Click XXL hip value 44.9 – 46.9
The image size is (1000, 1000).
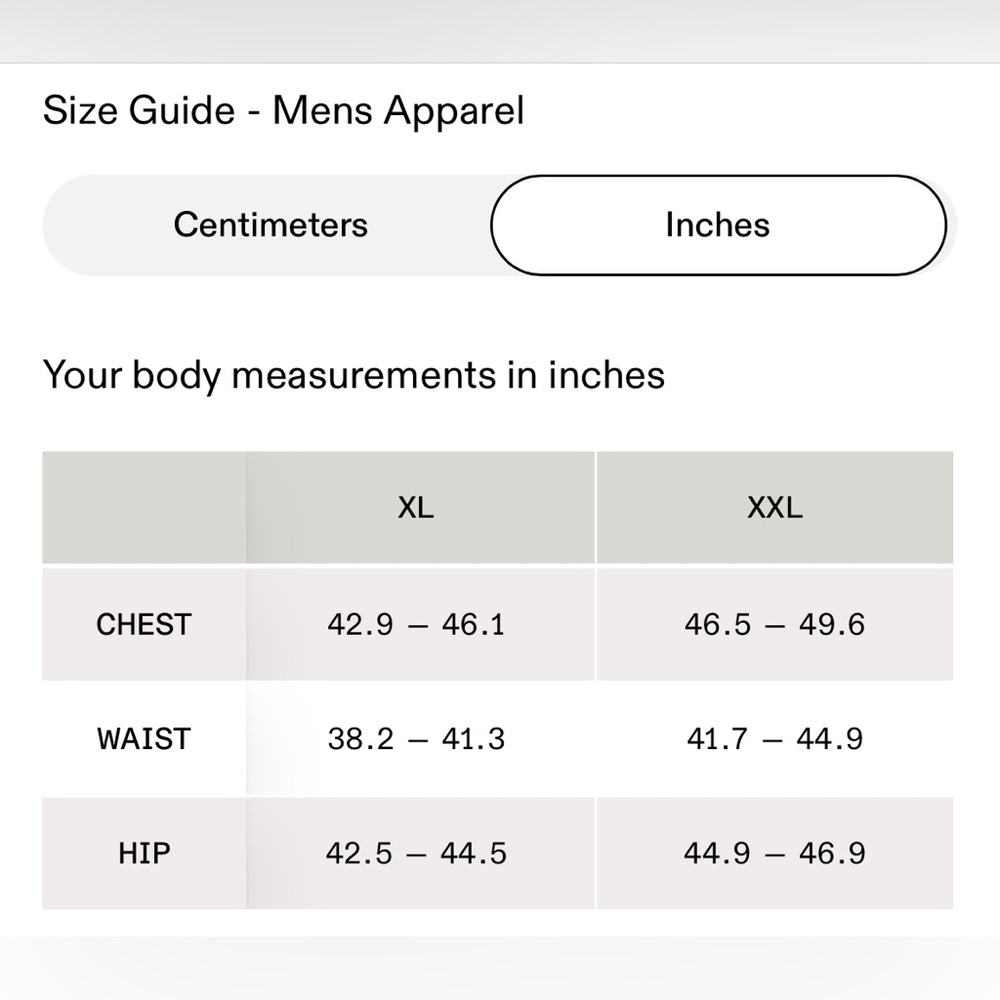[775, 853]
